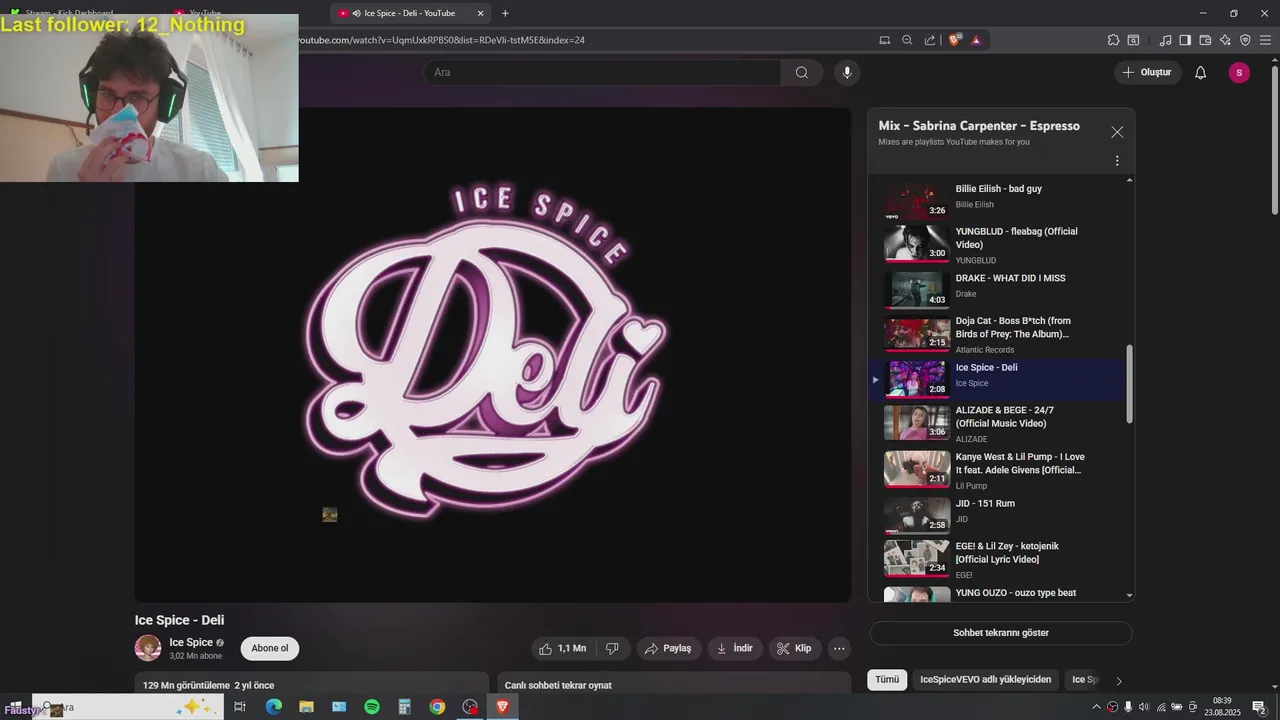Open Task View on the taskbar
1280x720 pixels.
(240, 707)
